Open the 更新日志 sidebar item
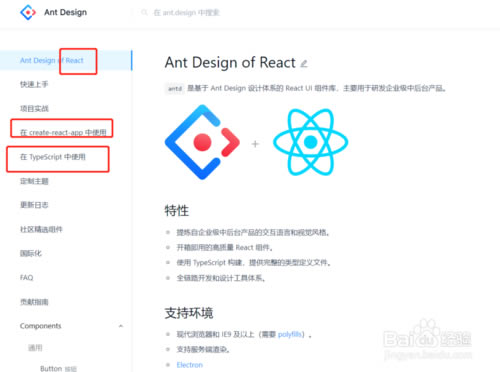This screenshot has width=500, height=372. (x=34, y=205)
